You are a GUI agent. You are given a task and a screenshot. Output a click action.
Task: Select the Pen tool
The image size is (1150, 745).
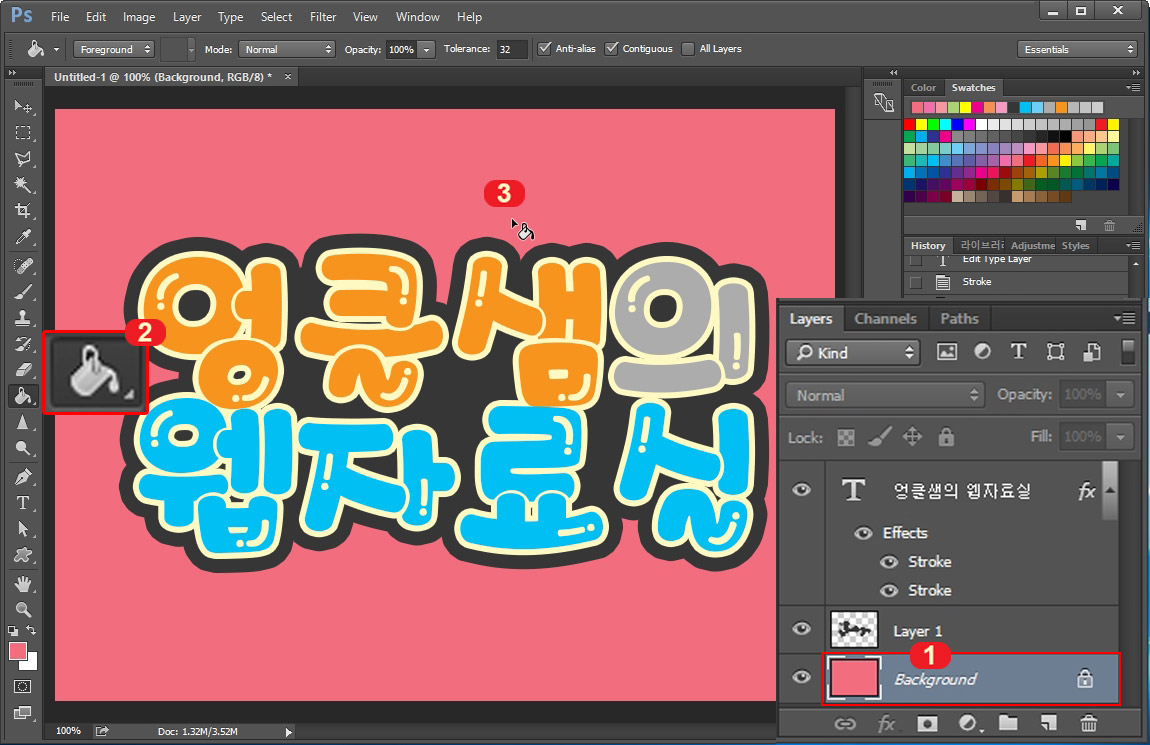pyautogui.click(x=23, y=477)
